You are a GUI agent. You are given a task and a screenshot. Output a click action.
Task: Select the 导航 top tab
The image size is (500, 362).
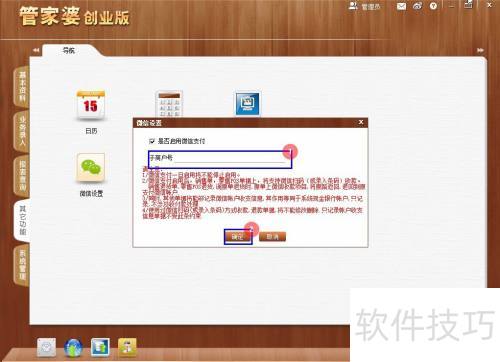[69, 51]
